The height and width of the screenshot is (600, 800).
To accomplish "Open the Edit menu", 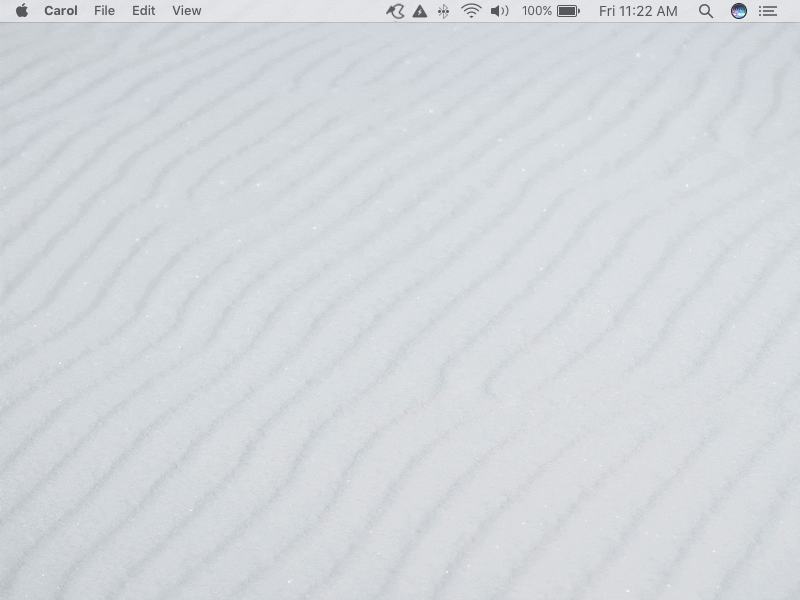I will [x=143, y=11].
